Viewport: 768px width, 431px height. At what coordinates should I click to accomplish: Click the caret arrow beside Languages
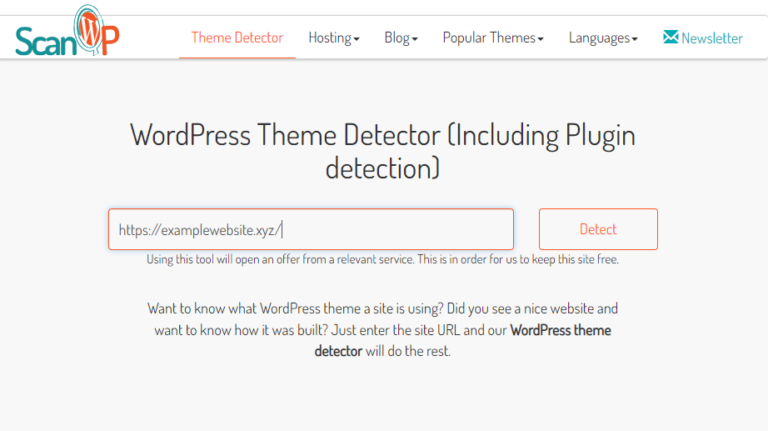635,40
